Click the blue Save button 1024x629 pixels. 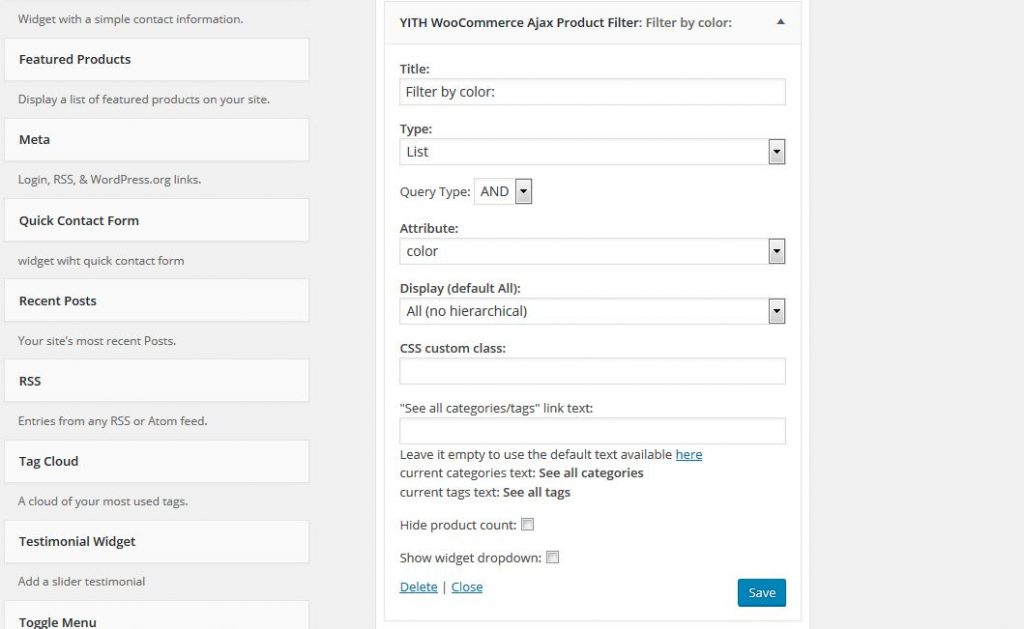coord(761,592)
